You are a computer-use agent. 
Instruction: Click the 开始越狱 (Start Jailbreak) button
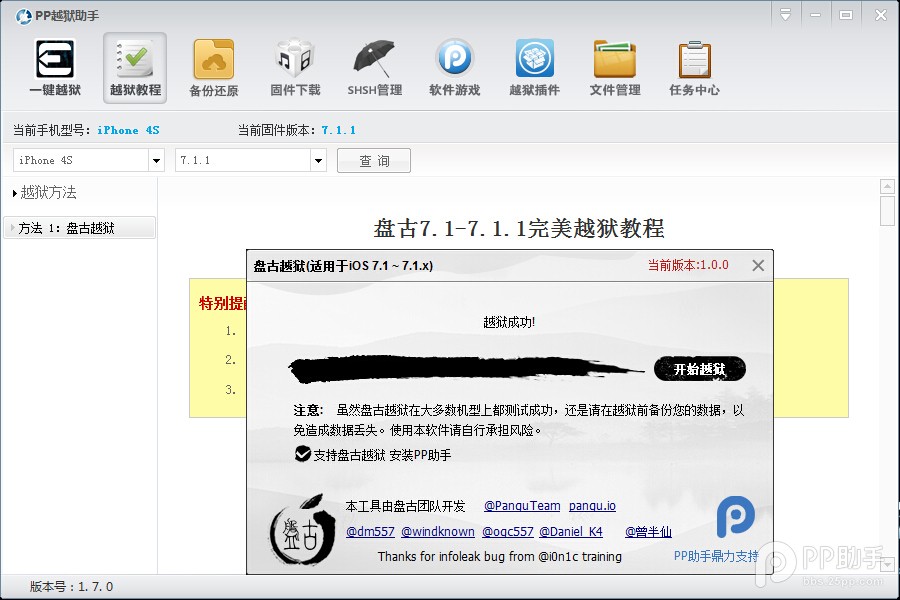tap(699, 369)
